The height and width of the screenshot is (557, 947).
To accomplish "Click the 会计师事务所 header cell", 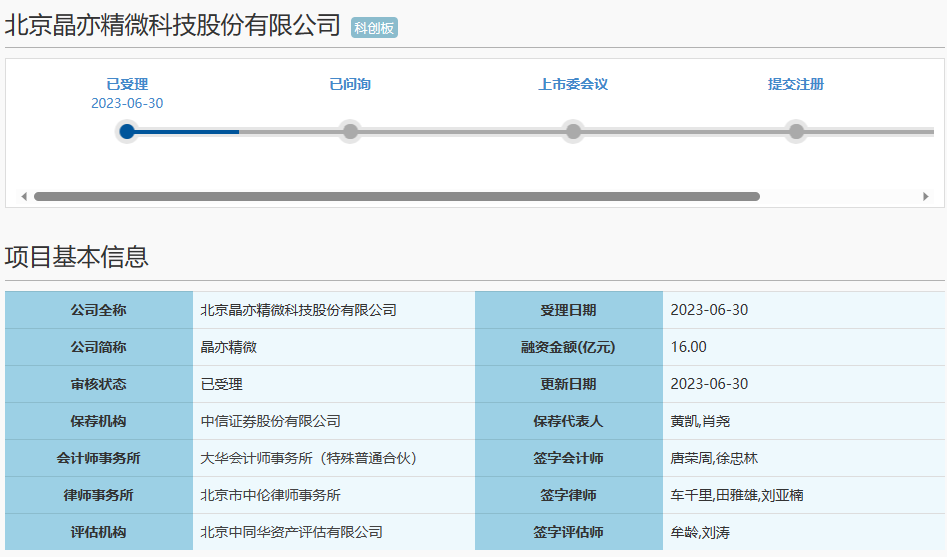I will tap(98, 459).
